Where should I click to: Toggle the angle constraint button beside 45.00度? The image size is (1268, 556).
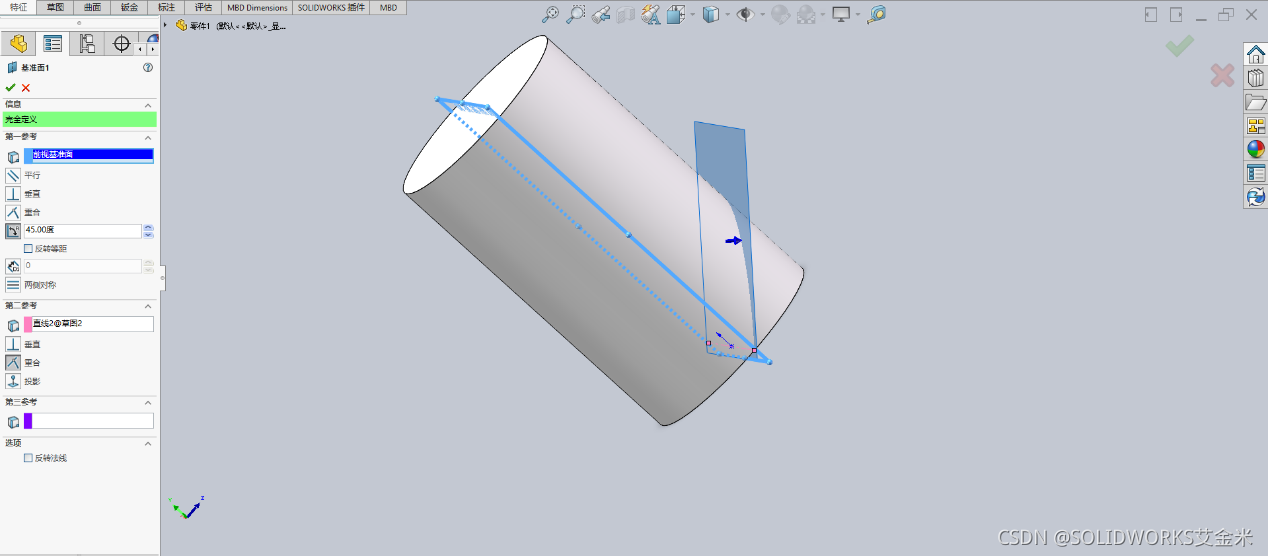[13, 230]
